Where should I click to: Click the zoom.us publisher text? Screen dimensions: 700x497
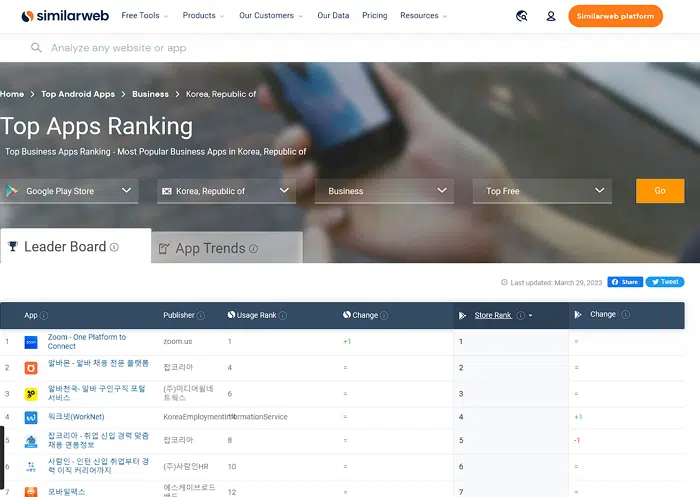click(178, 341)
